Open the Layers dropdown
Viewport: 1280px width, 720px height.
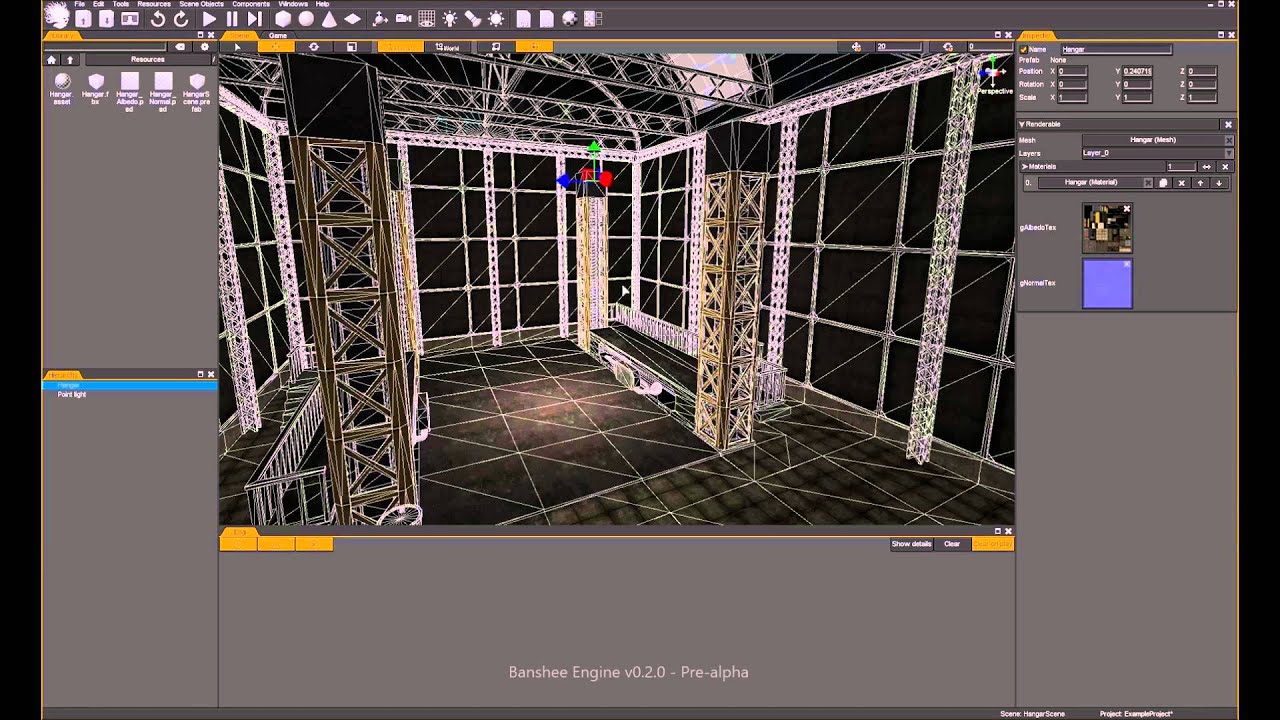[x=1158, y=153]
